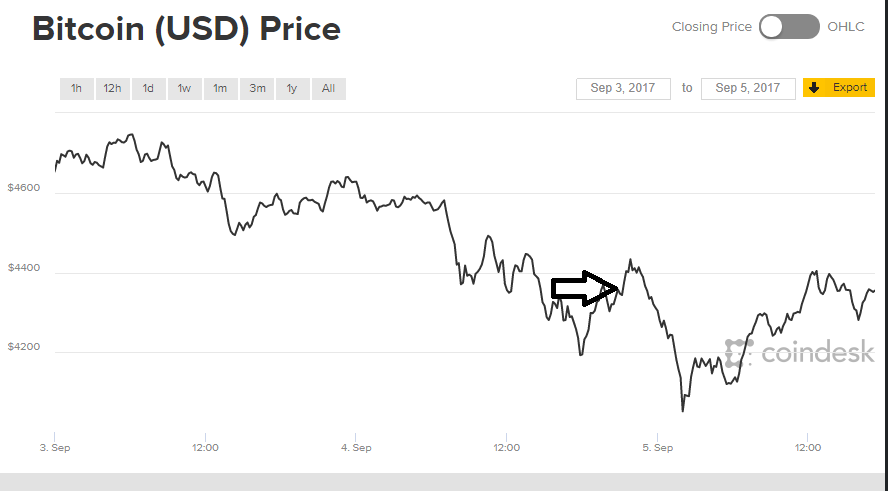Screen dimensions: 888x491
Task: Click the OHLC label
Action: [846, 27]
